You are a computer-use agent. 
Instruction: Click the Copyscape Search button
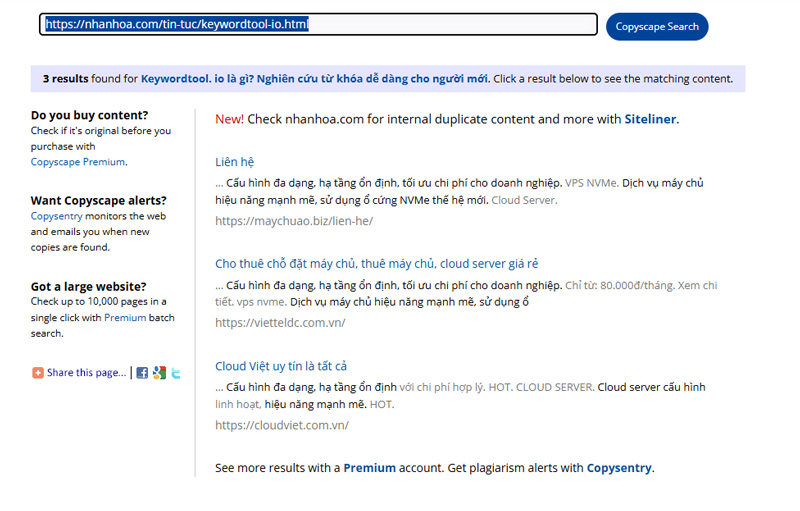657,27
